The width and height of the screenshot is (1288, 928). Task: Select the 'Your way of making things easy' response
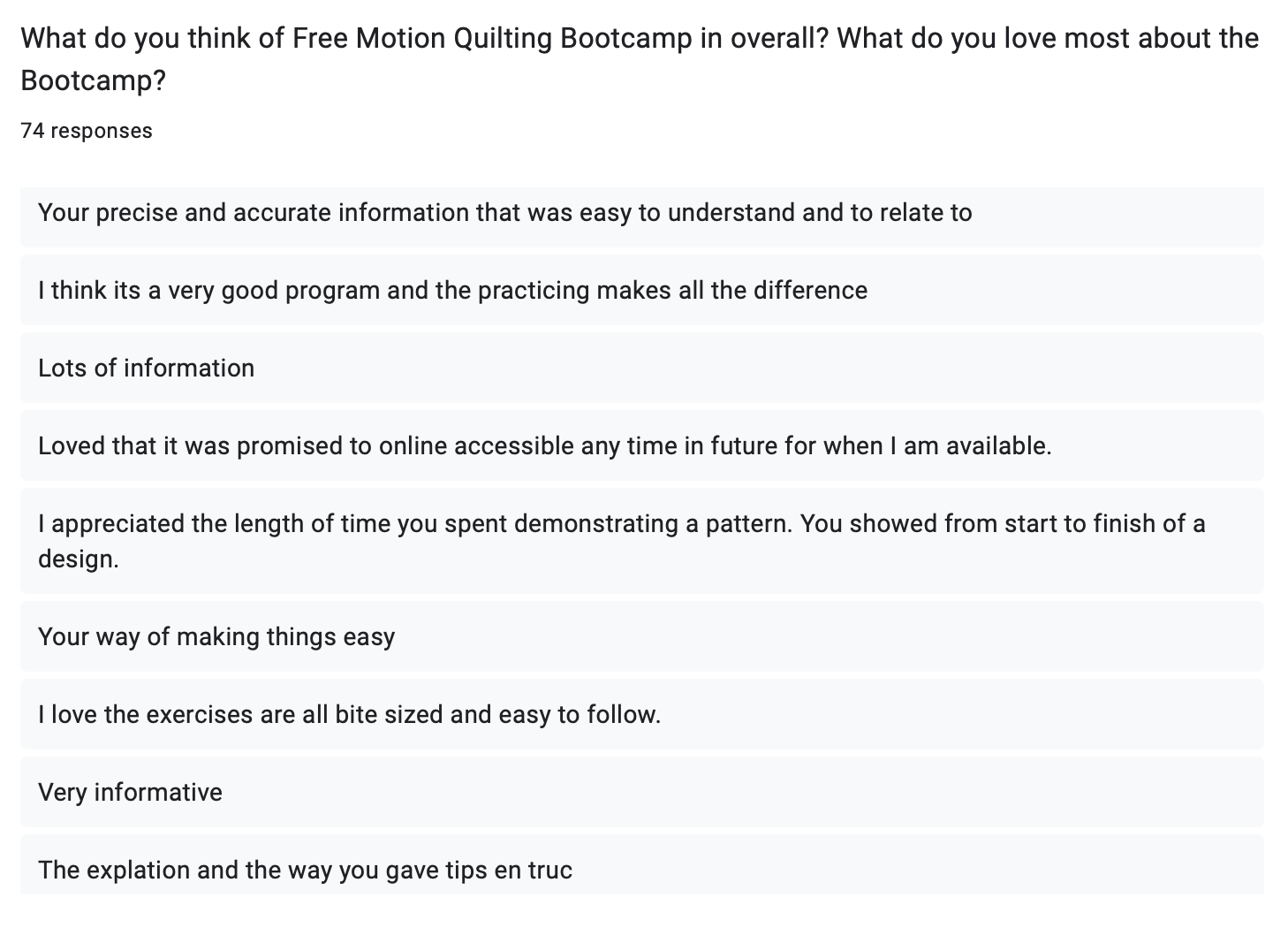click(642, 637)
